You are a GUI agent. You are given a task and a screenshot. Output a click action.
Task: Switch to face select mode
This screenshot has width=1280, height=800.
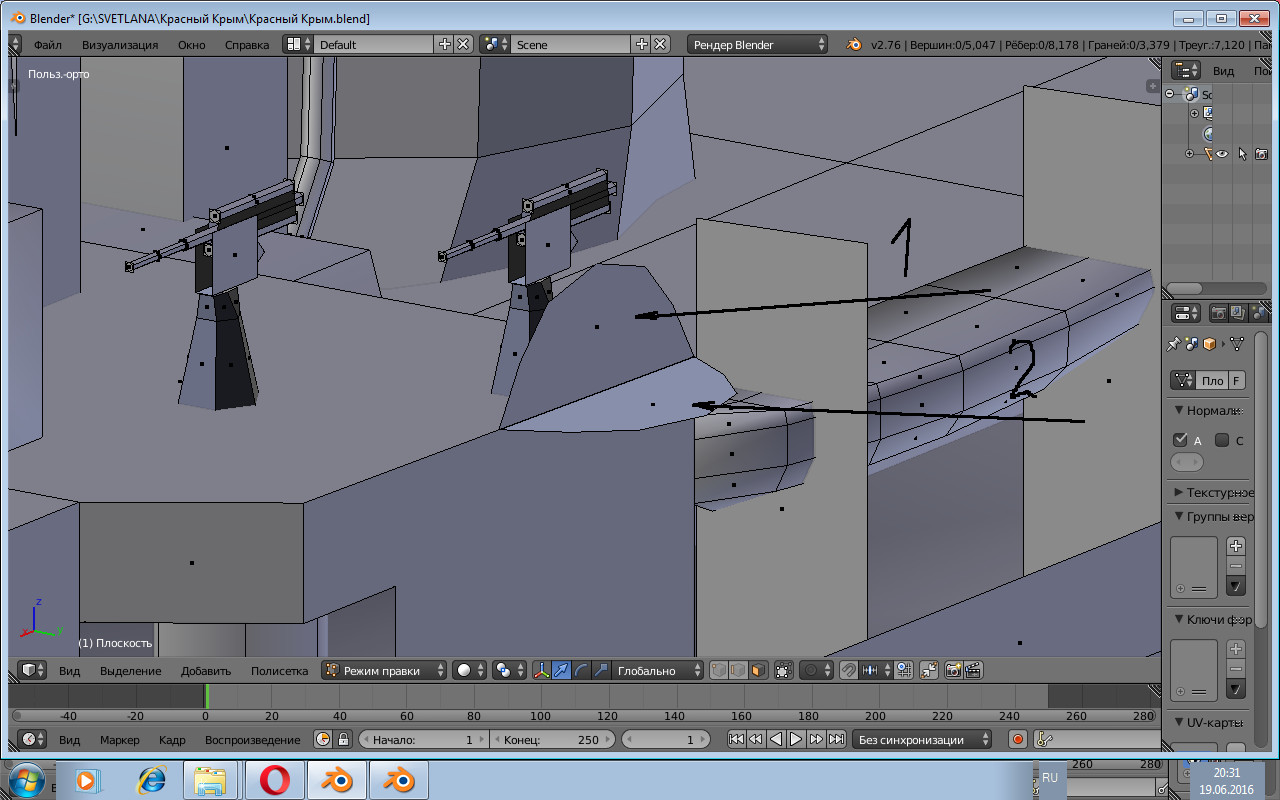point(758,671)
